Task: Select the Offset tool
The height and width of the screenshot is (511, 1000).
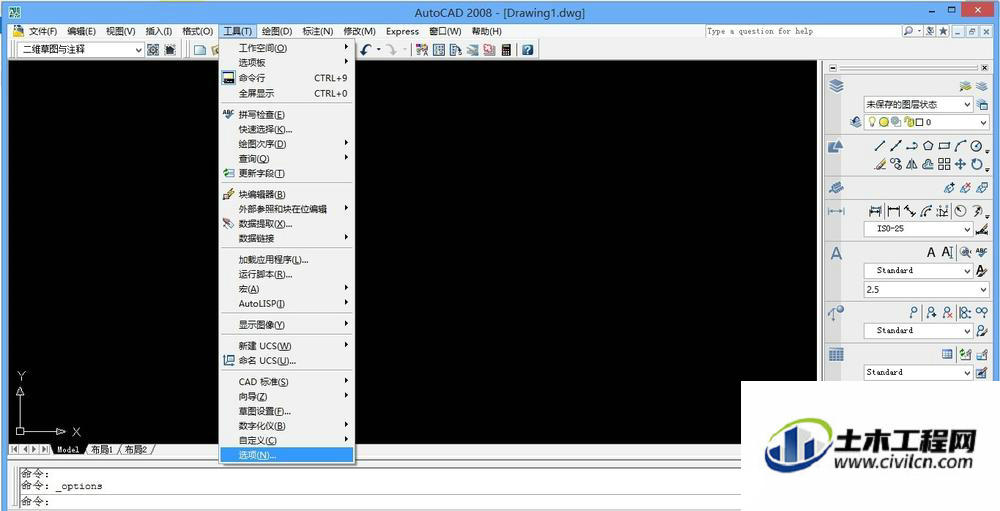Action: click(929, 164)
